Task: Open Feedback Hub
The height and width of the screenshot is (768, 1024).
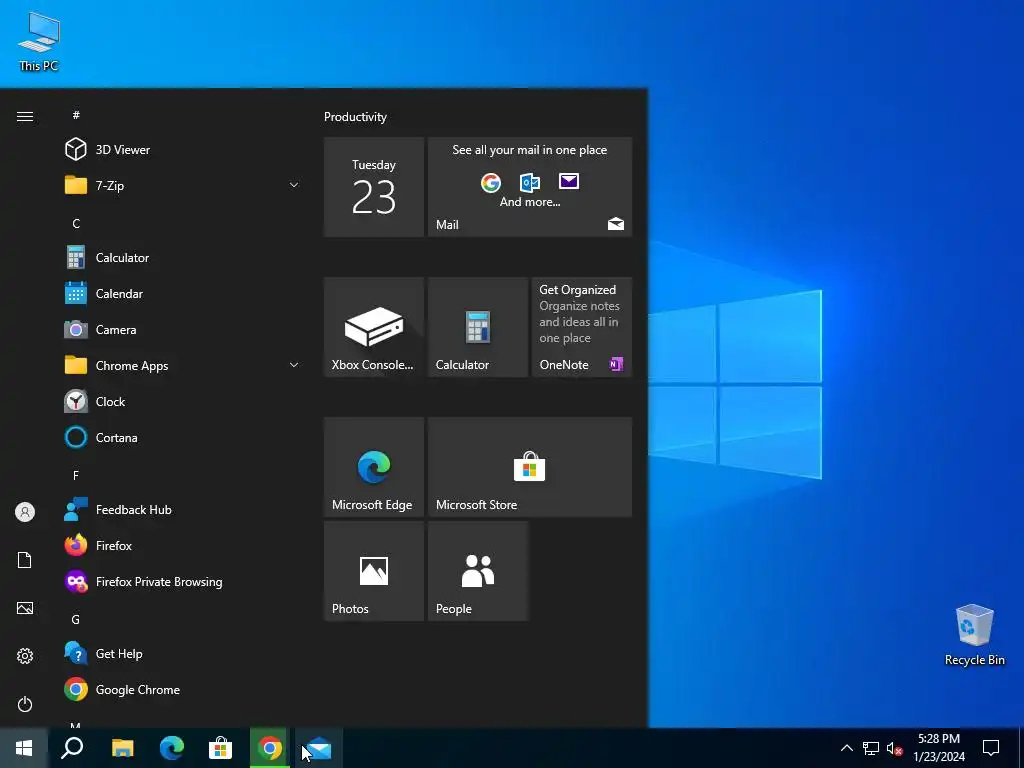Action: pyautogui.click(x=181, y=509)
